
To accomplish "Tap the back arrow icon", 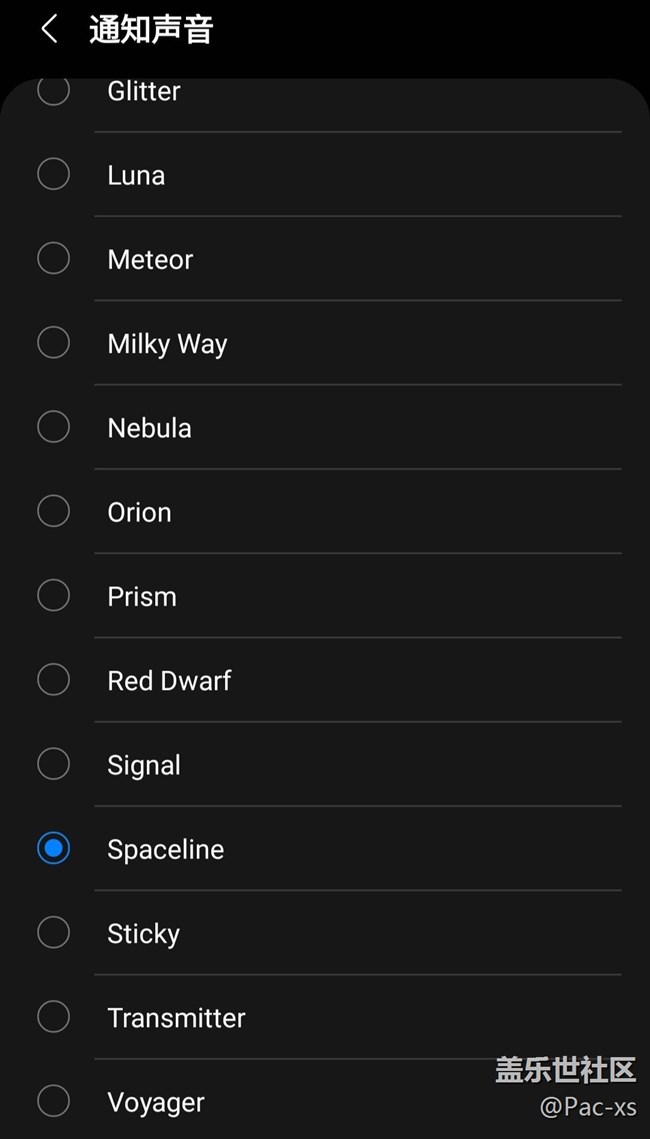I will [x=49, y=29].
